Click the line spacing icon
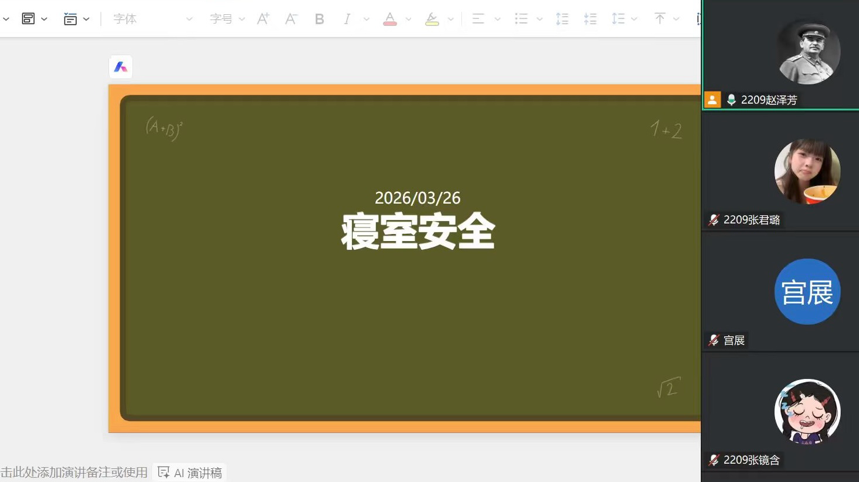859x482 pixels. point(618,19)
